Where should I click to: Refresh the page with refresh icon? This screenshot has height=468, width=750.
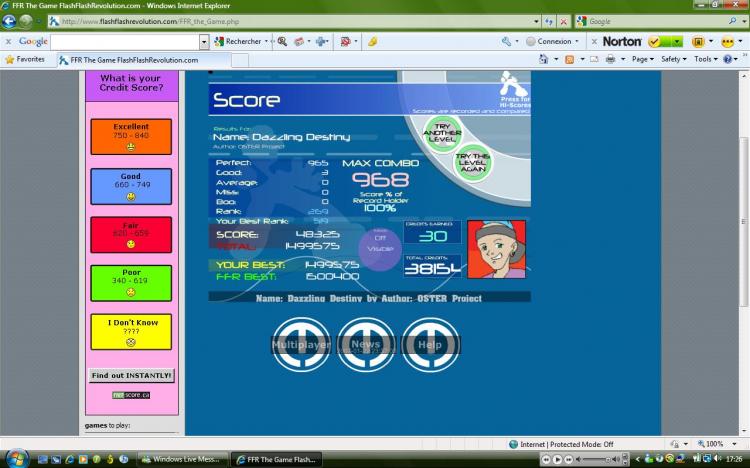549,22
